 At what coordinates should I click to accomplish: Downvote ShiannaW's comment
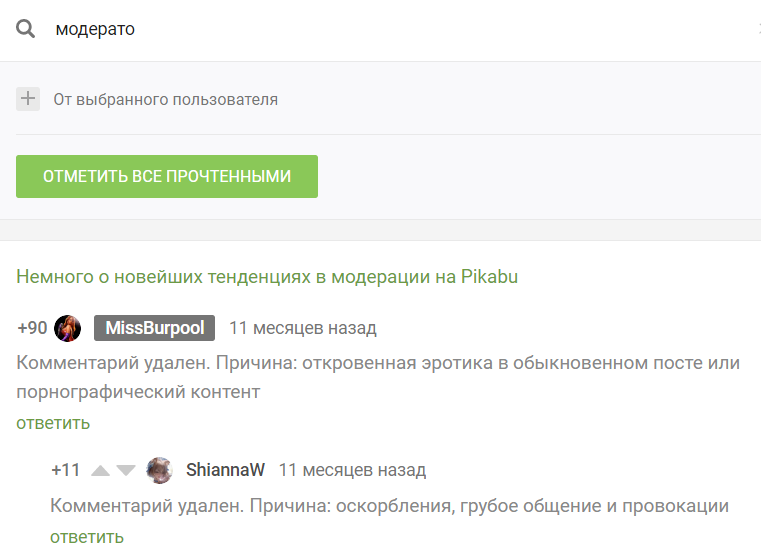click(126, 470)
